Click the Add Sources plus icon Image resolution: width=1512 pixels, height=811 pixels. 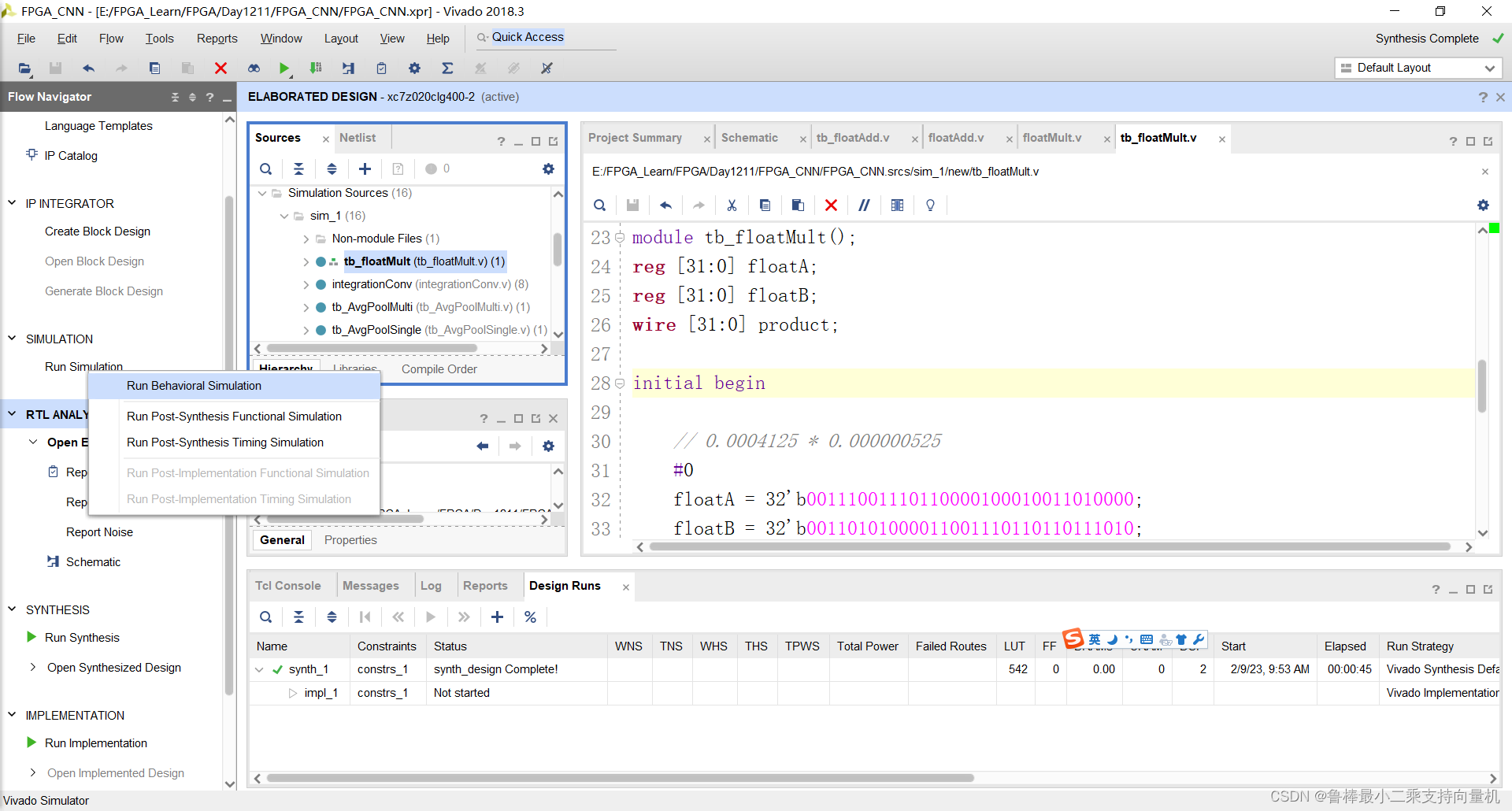[365, 168]
